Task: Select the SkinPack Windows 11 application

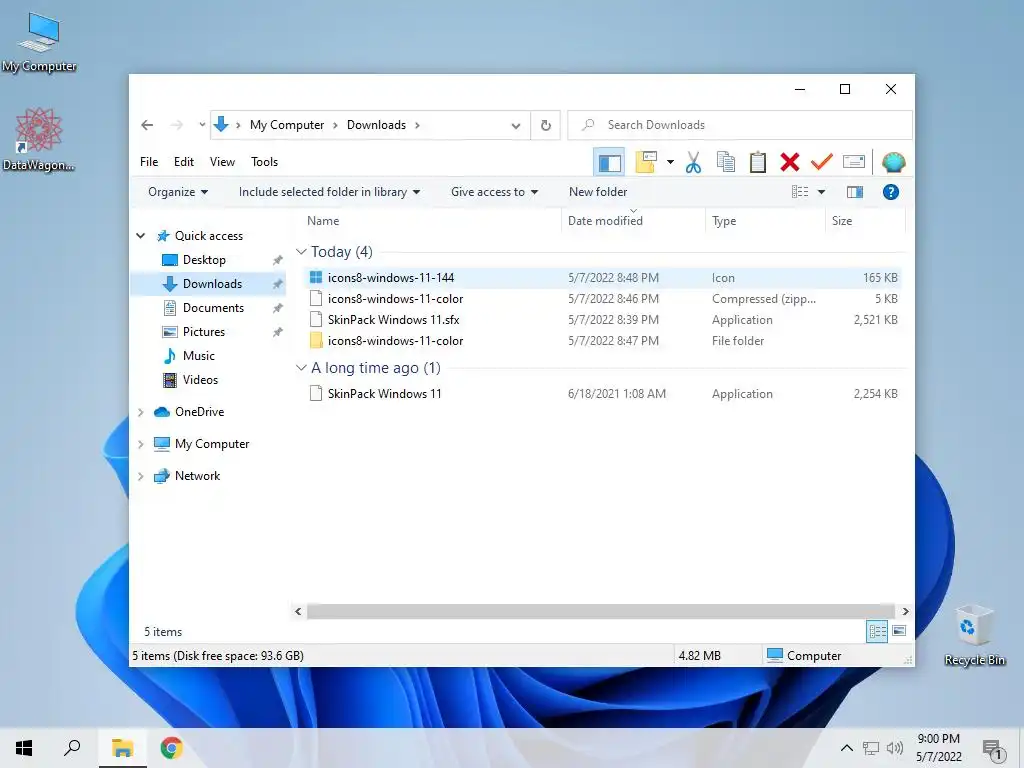Action: click(x=603, y=393)
